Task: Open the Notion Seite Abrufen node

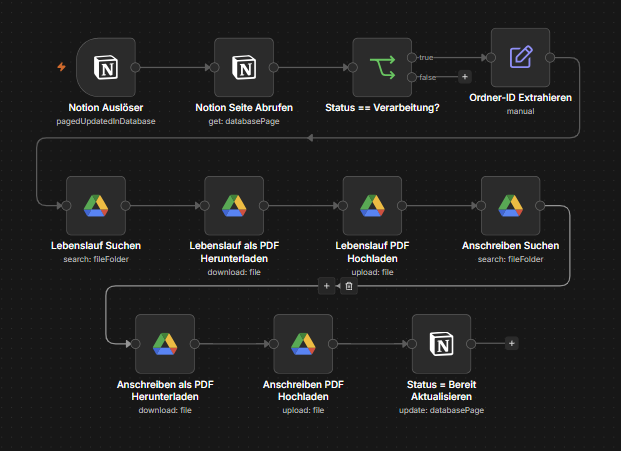Action: click(x=244, y=67)
